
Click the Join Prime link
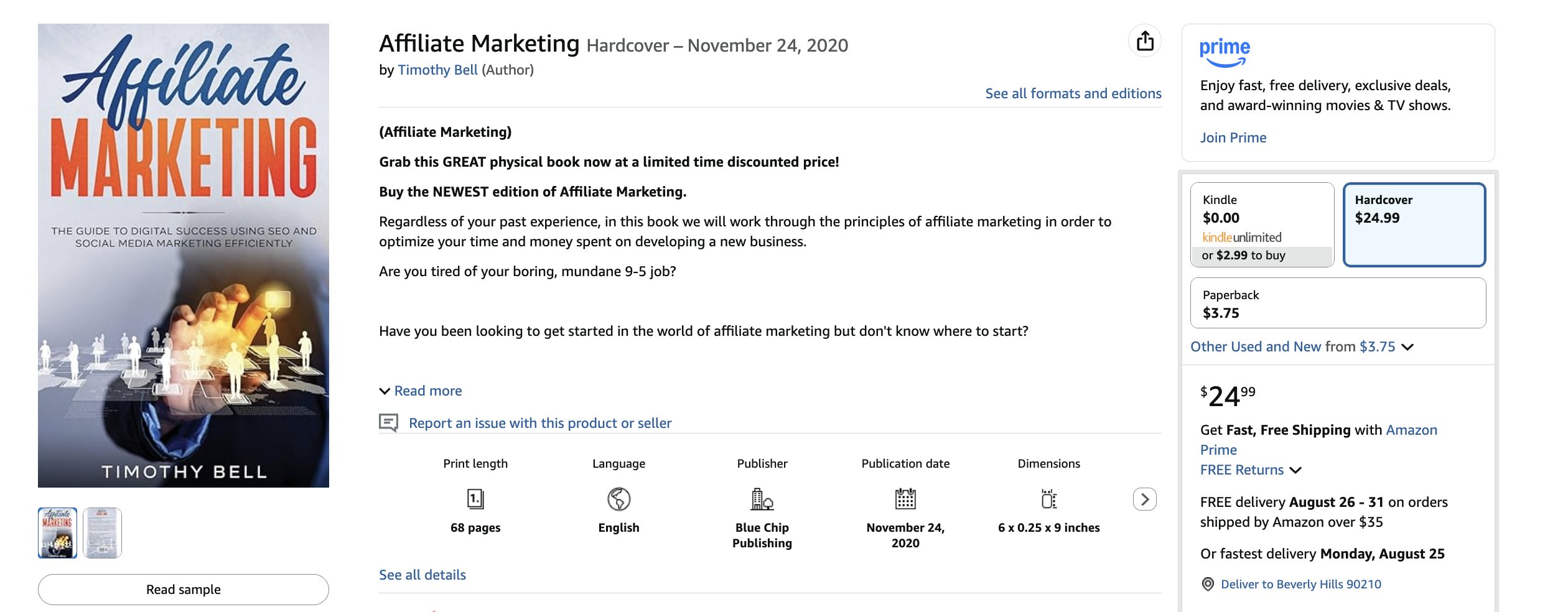tap(1233, 137)
